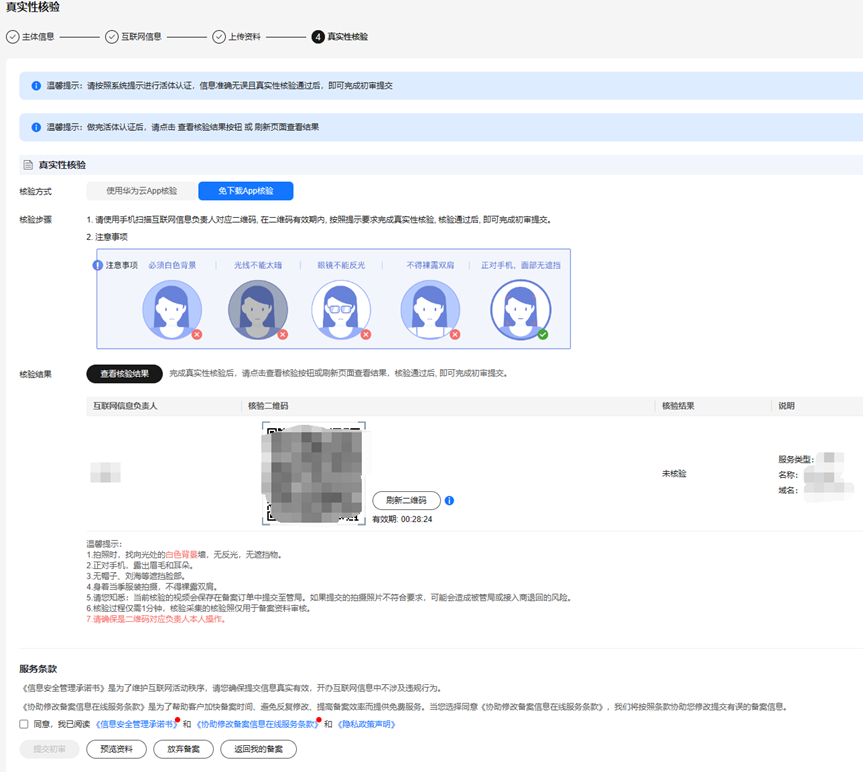The height and width of the screenshot is (772, 863).
Task: Click 说明 column header
Action: tap(786, 406)
